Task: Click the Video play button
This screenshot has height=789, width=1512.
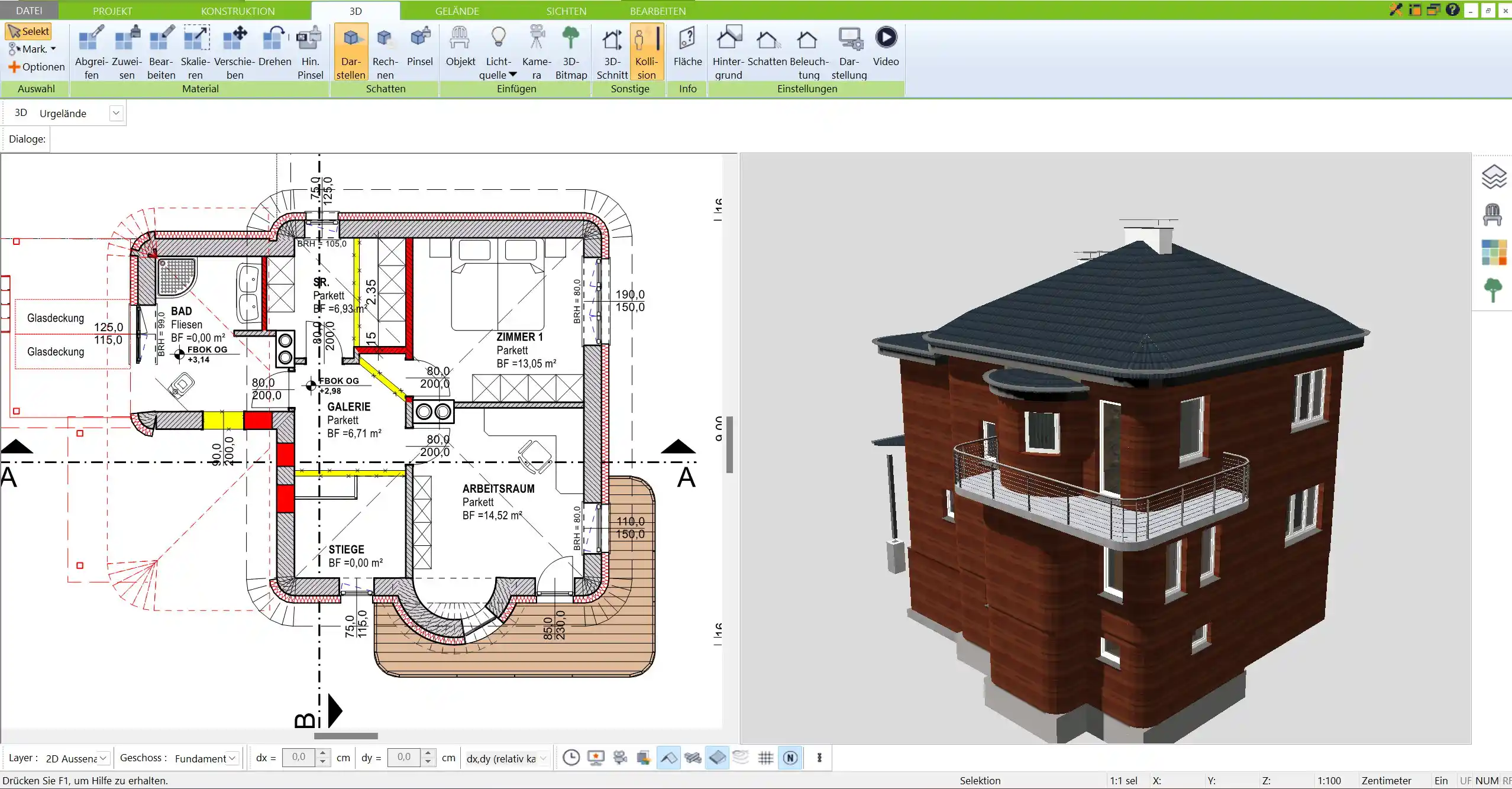Action: [x=886, y=37]
